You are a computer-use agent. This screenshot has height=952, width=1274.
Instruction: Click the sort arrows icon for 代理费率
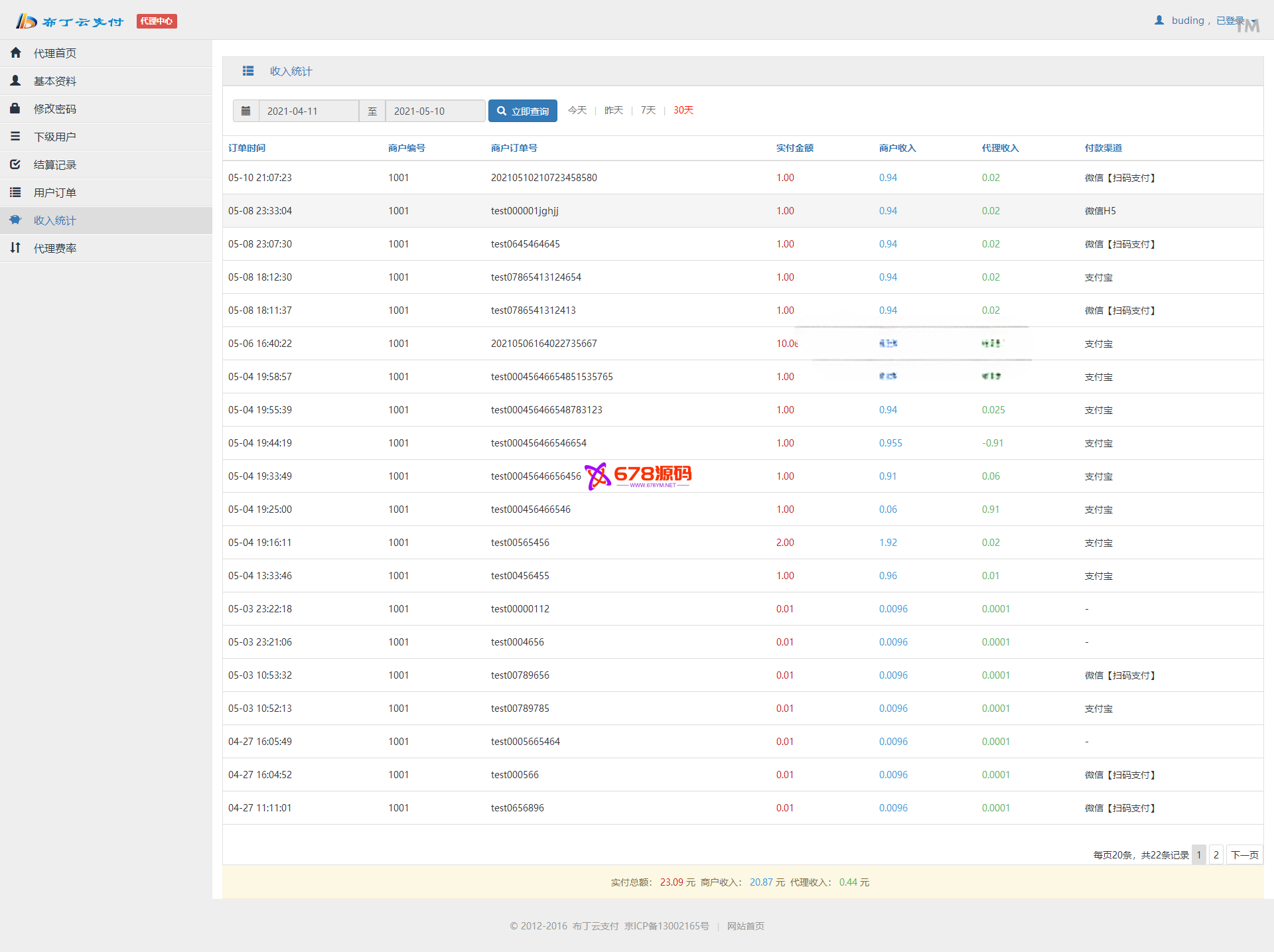[15, 247]
